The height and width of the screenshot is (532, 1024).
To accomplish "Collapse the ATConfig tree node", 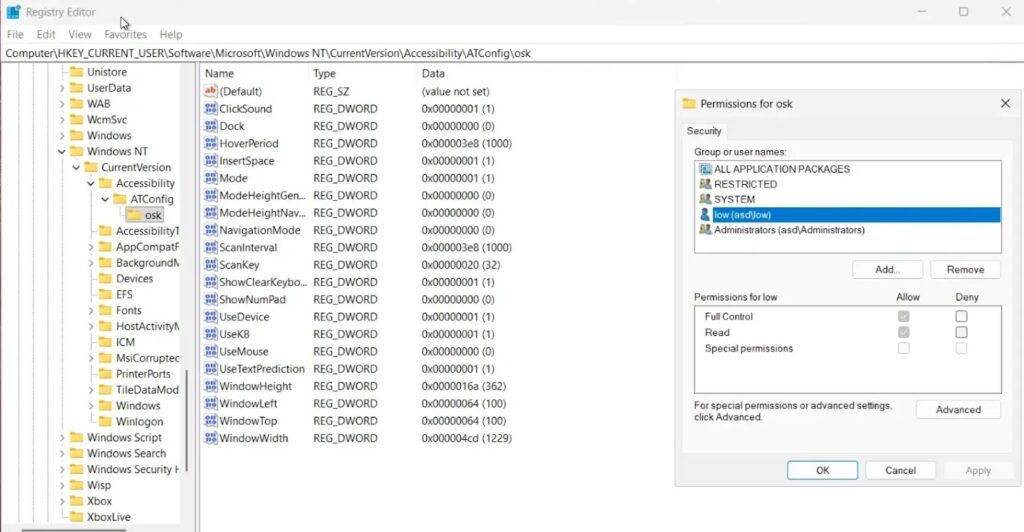I will click(105, 199).
